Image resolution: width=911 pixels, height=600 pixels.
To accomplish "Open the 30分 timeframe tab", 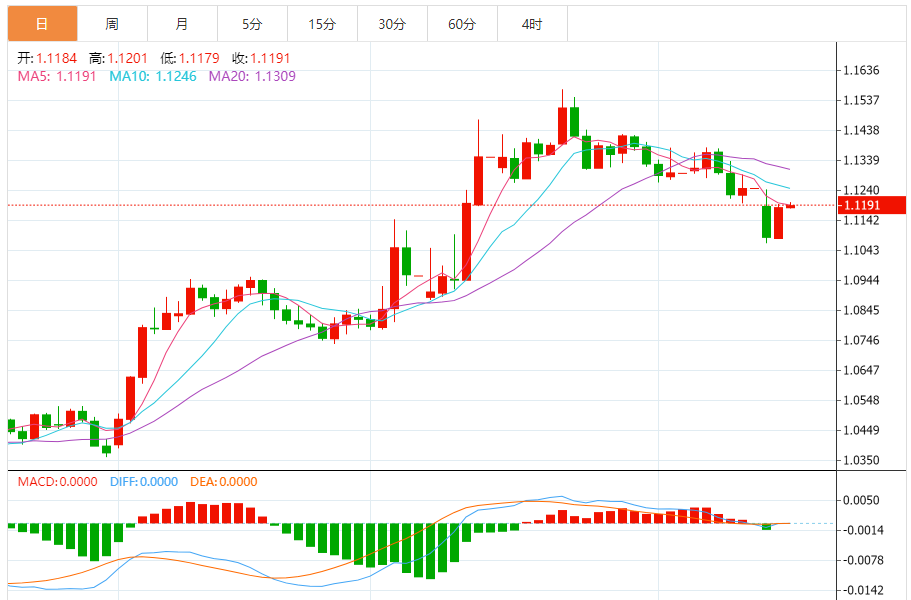I will click(x=392, y=24).
